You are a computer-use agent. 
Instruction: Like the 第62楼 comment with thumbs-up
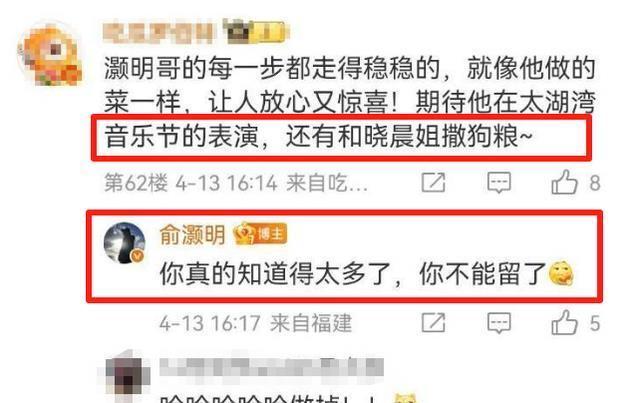coord(564,182)
